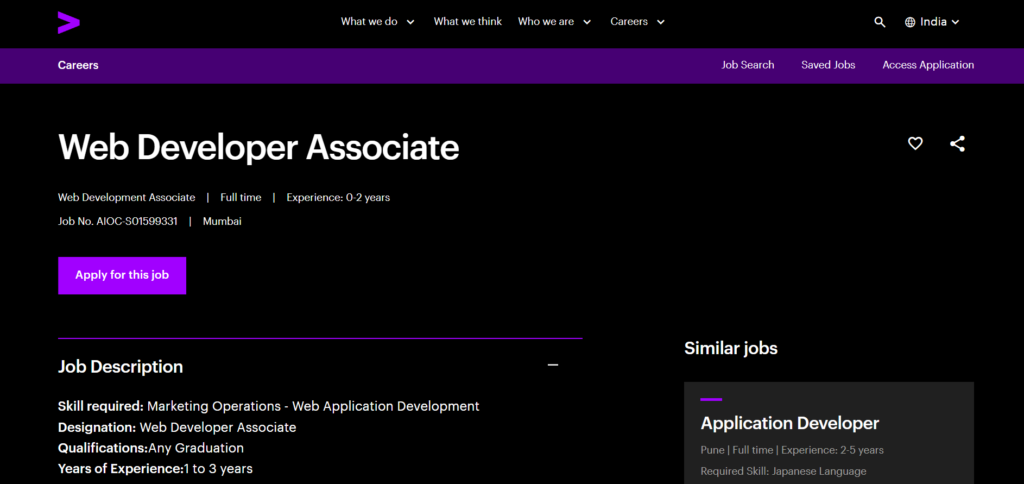Open the site search magnifier icon
1024x484 pixels.
pos(880,22)
